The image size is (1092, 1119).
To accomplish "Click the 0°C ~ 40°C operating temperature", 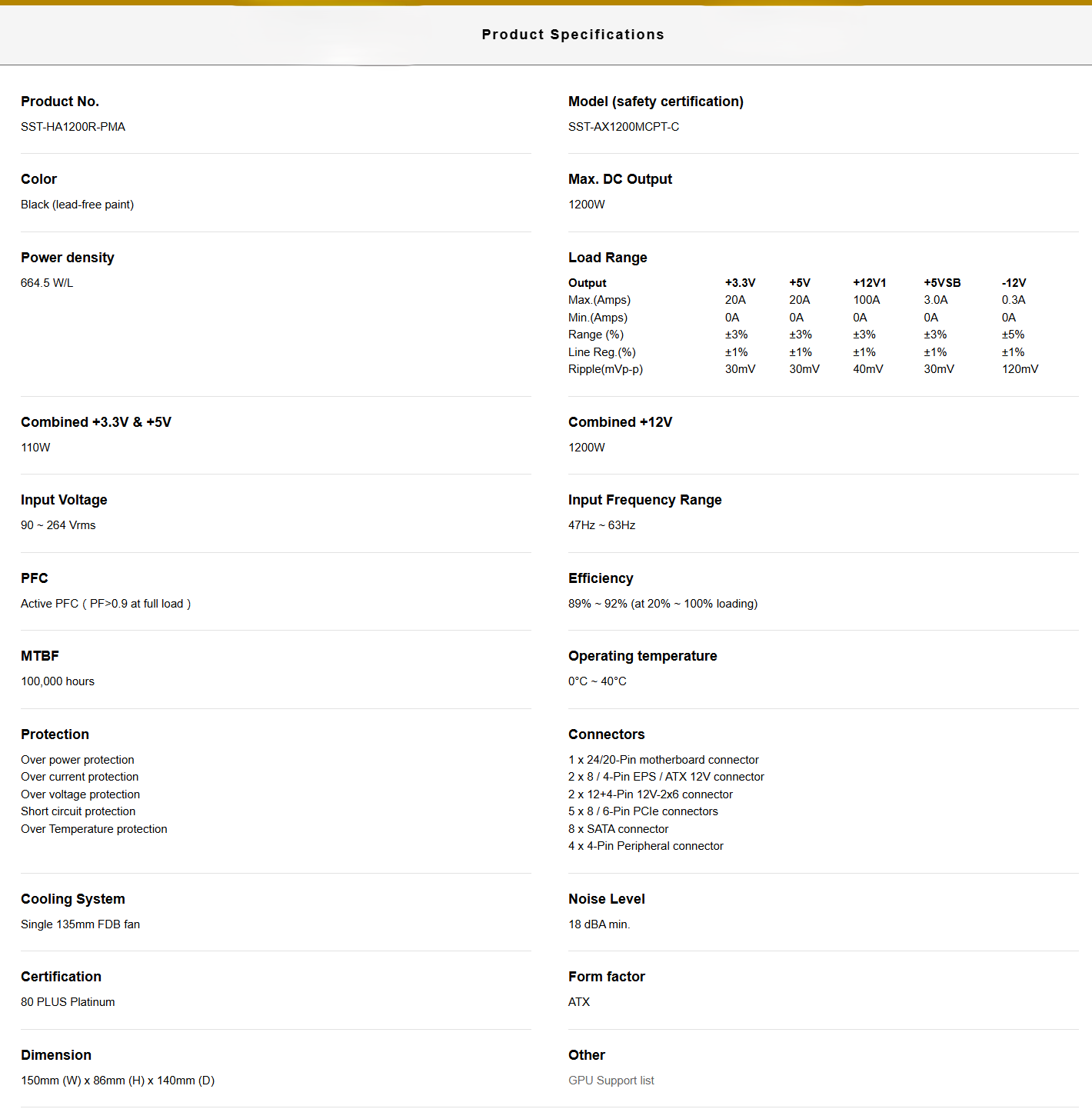I will 598,681.
